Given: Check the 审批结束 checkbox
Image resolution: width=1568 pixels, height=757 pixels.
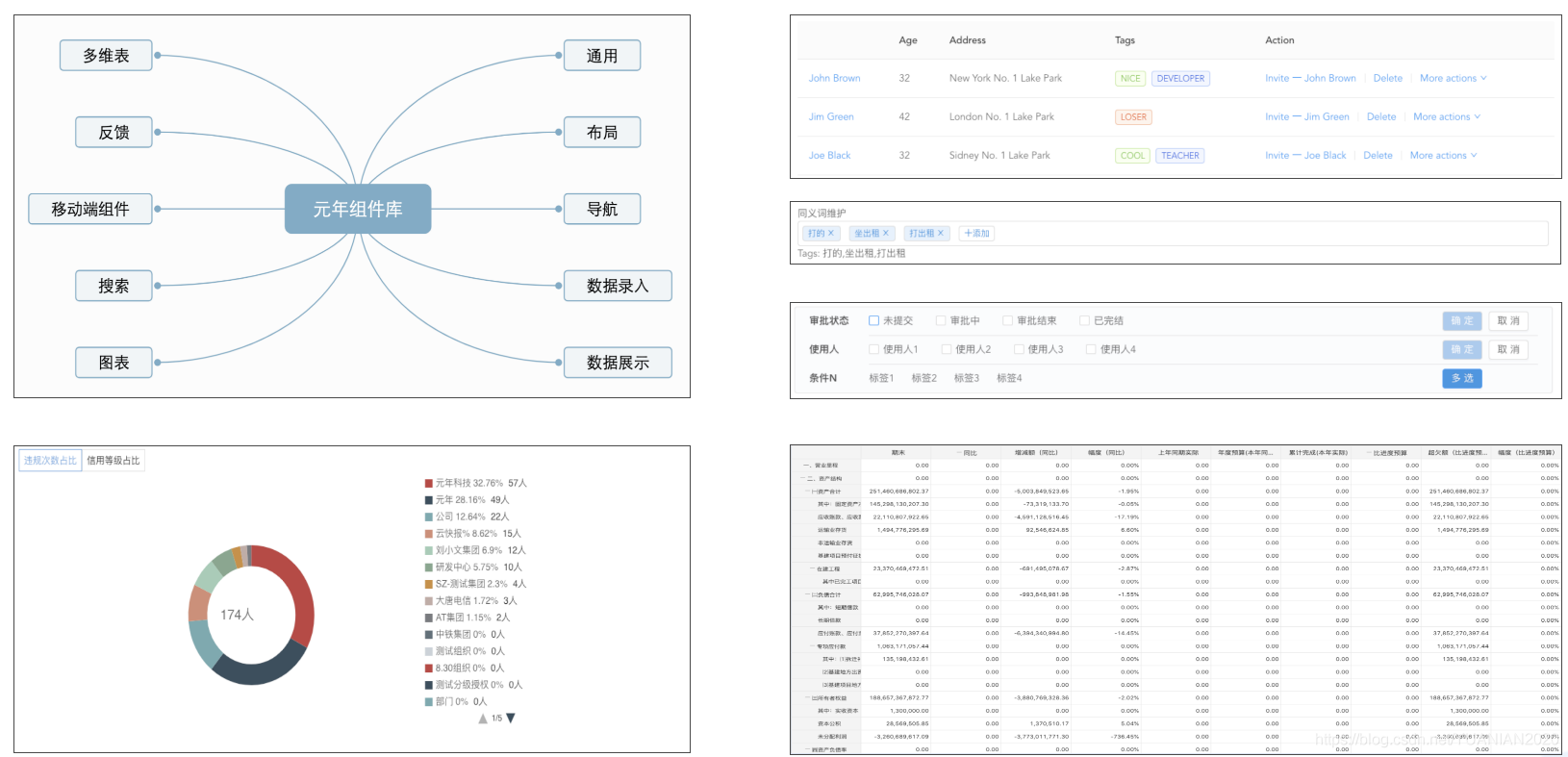Looking at the screenshot, I should (x=1007, y=321).
